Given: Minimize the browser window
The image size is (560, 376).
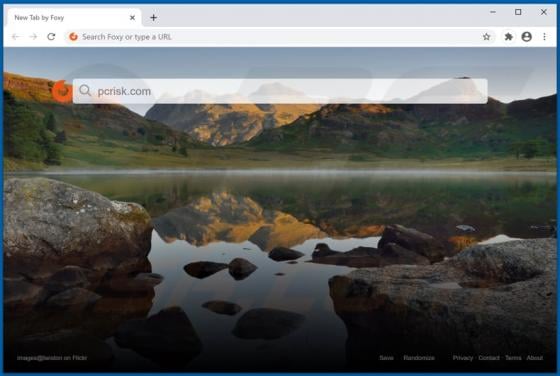Looking at the screenshot, I should (493, 12).
